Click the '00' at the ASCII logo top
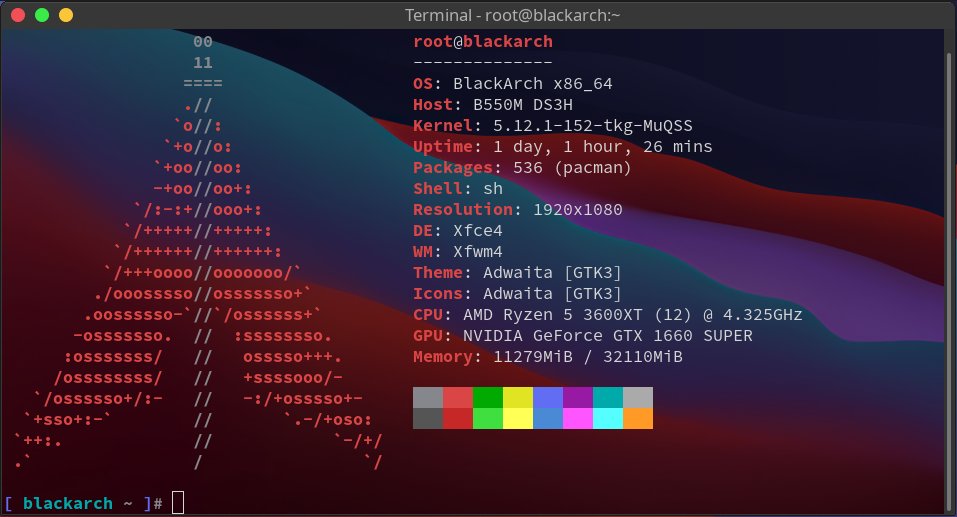The height and width of the screenshot is (517, 957). (203, 42)
